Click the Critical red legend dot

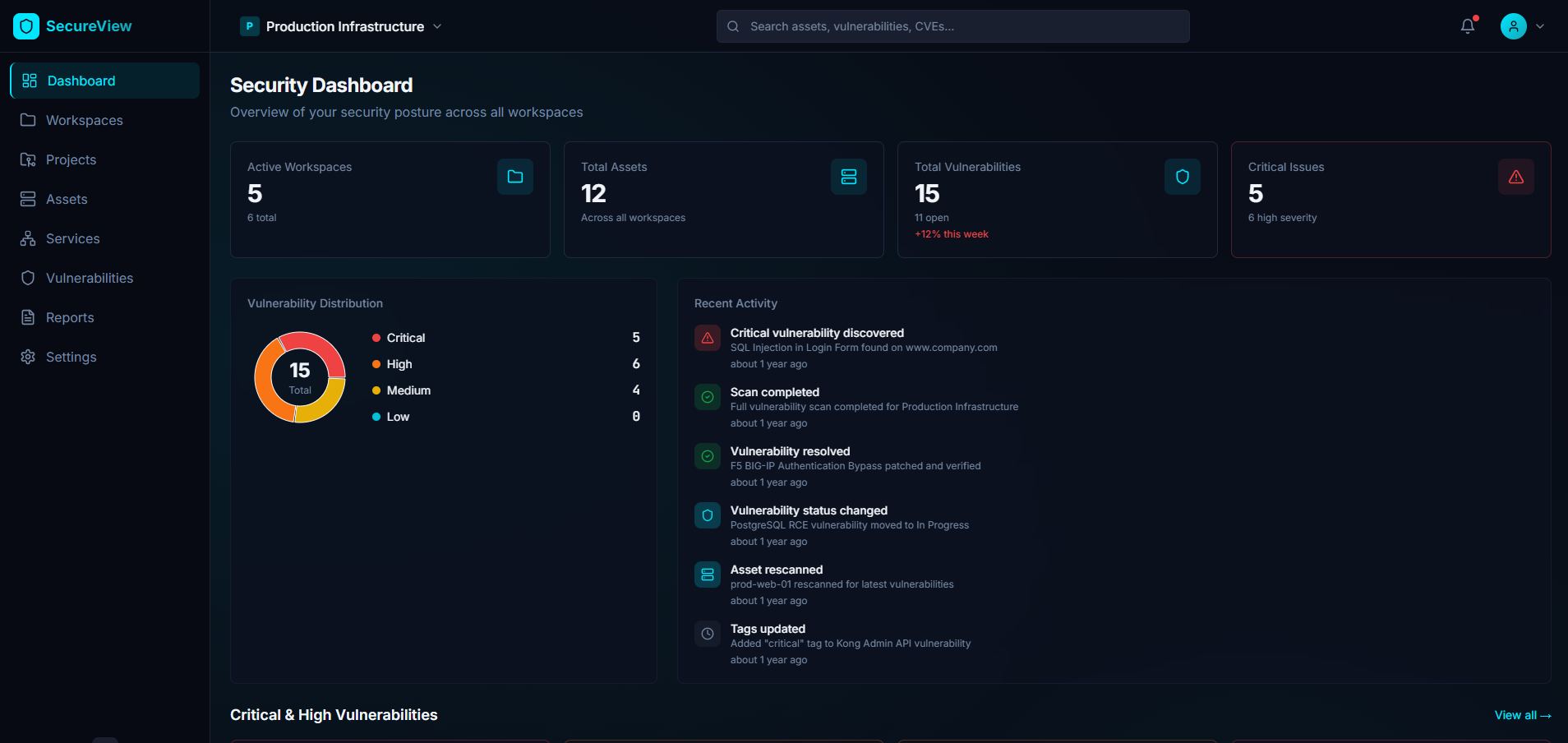pos(376,338)
